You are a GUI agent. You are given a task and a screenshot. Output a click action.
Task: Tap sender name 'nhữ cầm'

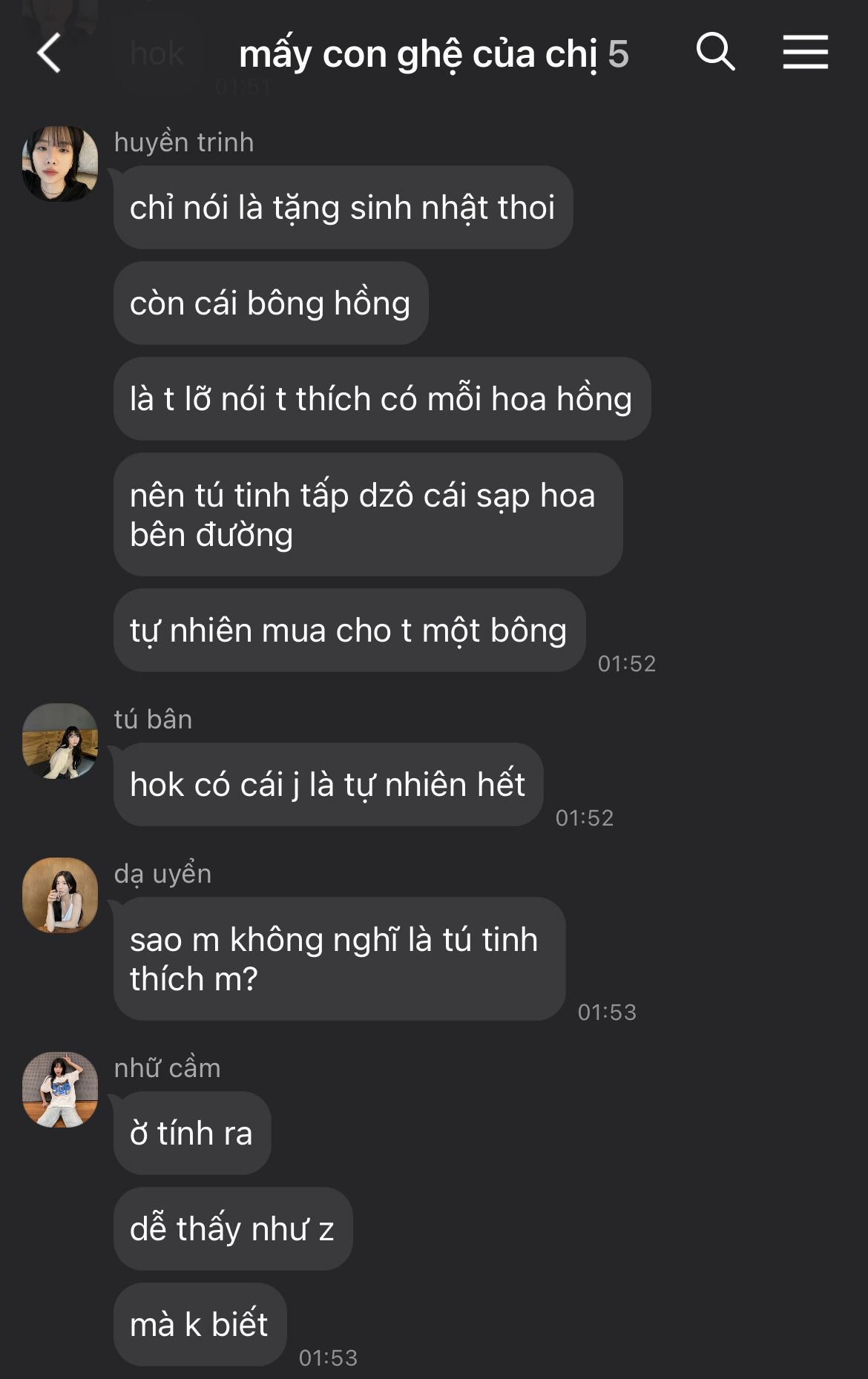(x=168, y=1067)
